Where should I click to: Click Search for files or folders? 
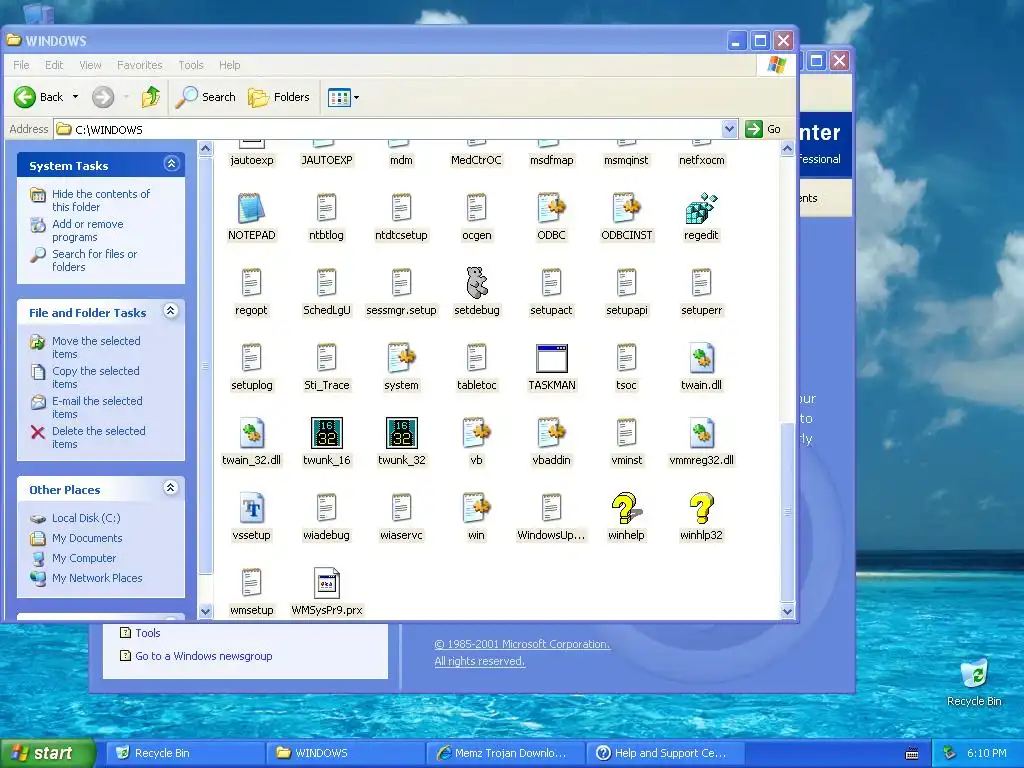(x=94, y=261)
